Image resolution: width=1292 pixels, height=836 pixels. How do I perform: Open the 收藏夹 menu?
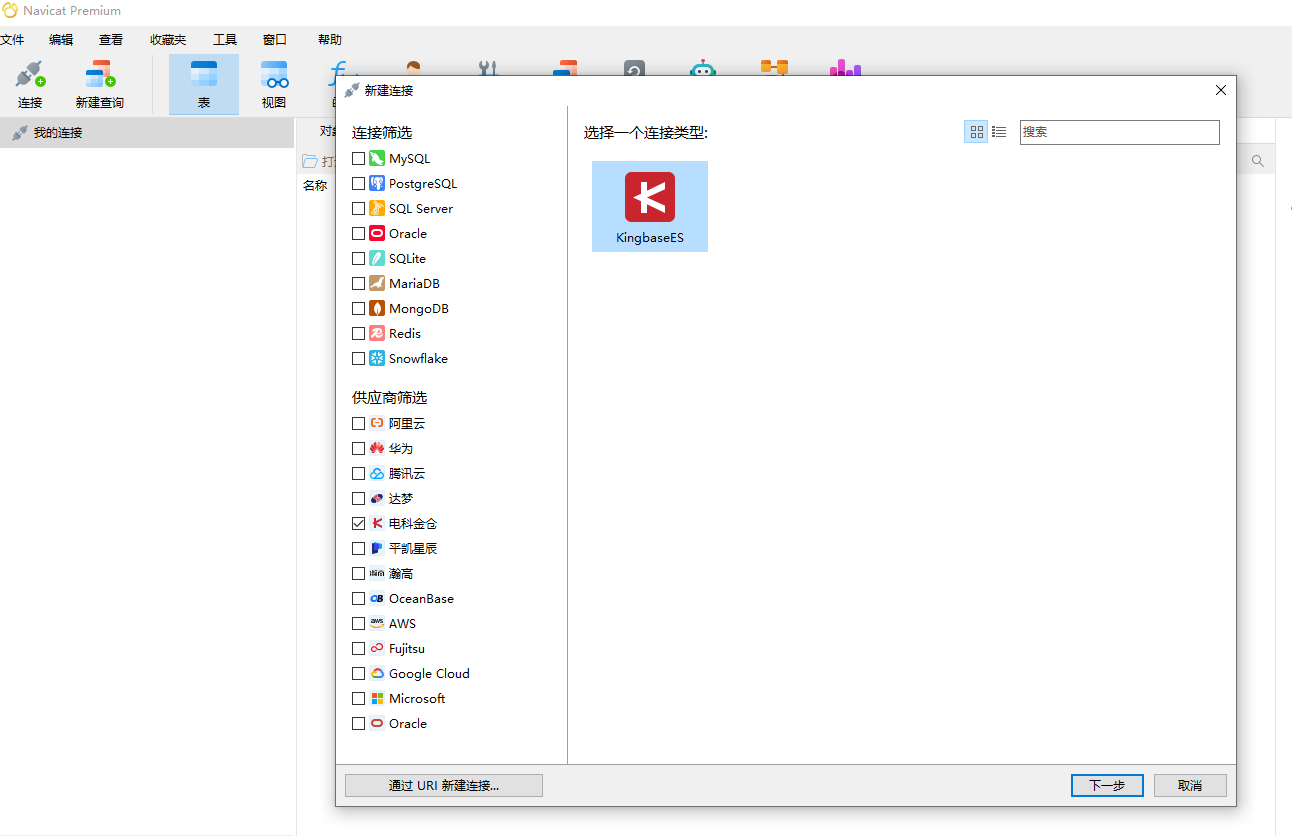(x=168, y=40)
